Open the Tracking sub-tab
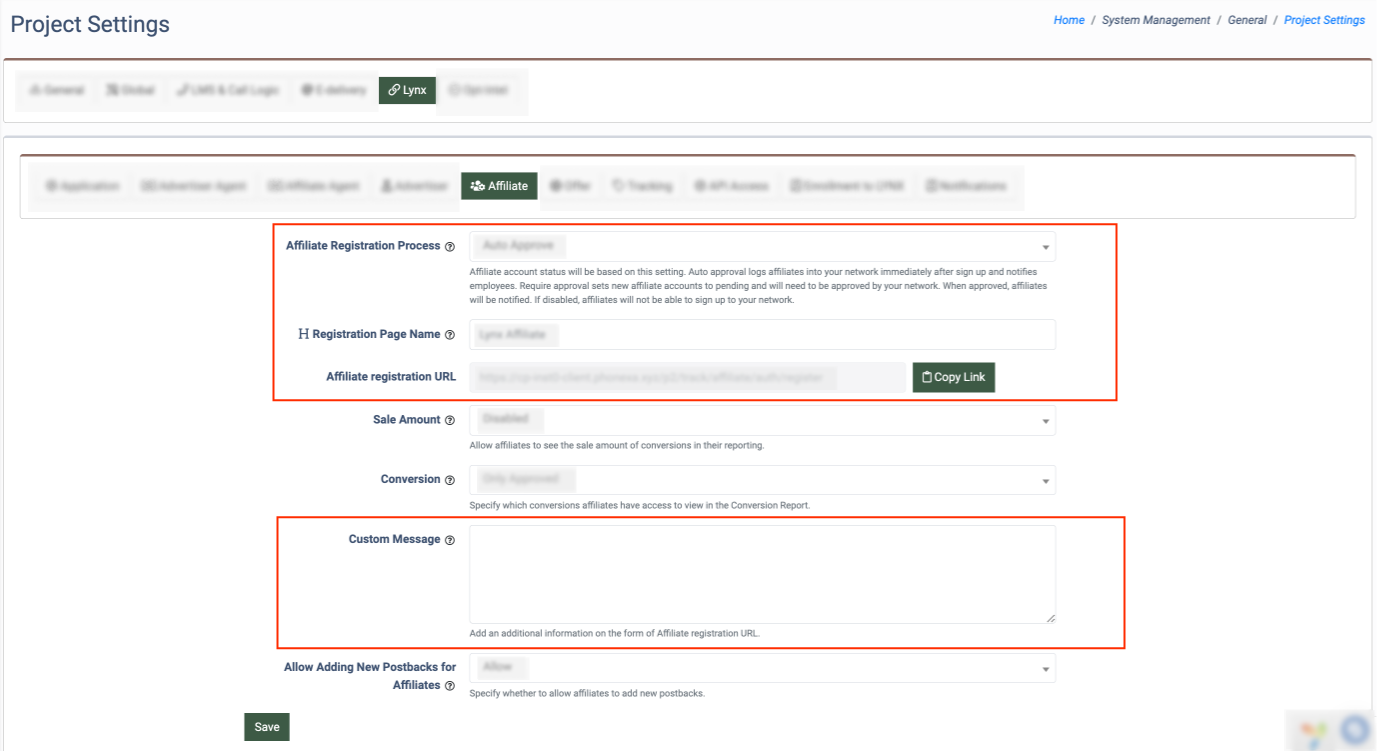Viewport: 1377px width, 751px height. (x=642, y=186)
